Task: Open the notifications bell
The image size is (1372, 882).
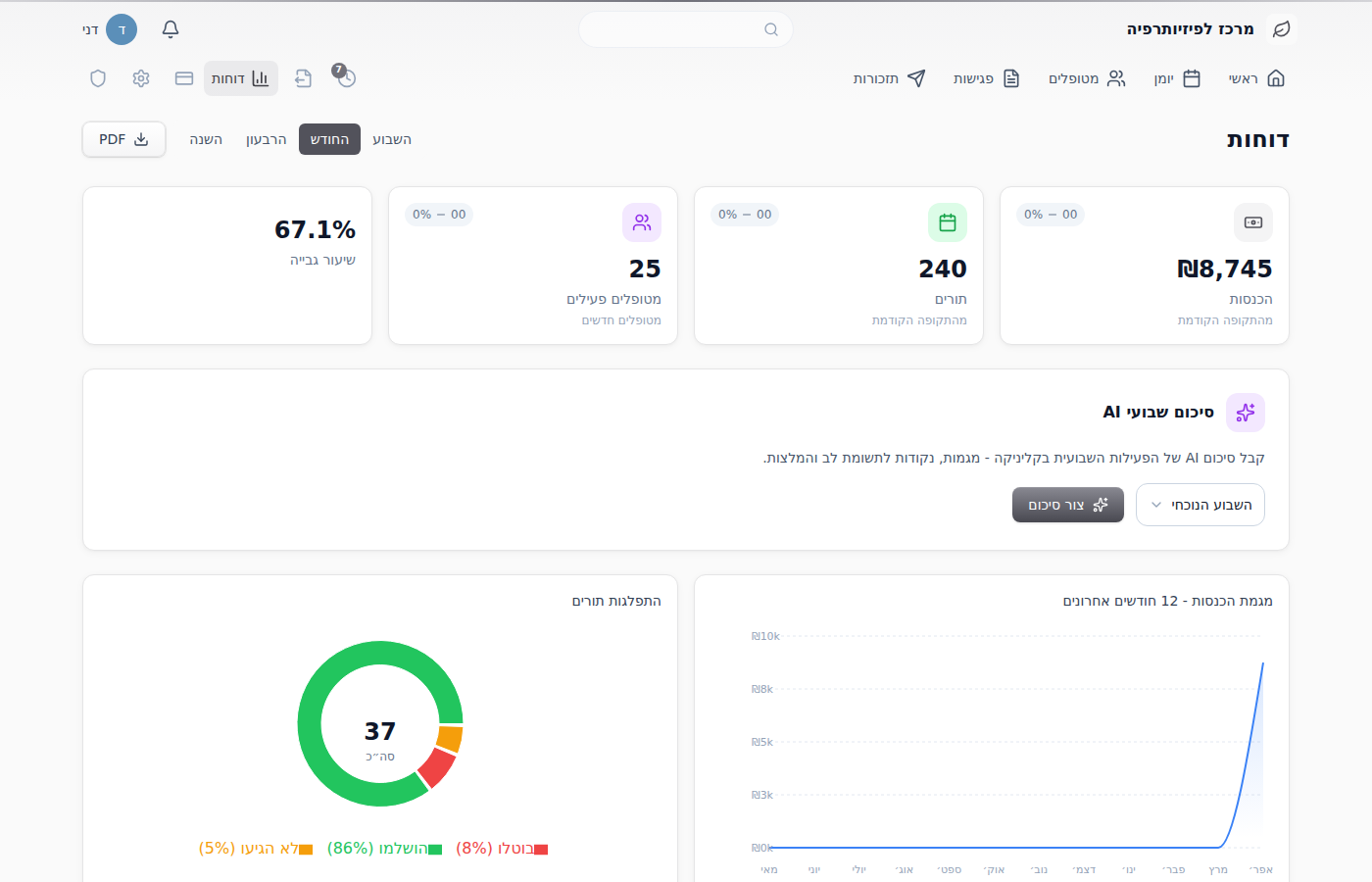Action: tap(171, 29)
